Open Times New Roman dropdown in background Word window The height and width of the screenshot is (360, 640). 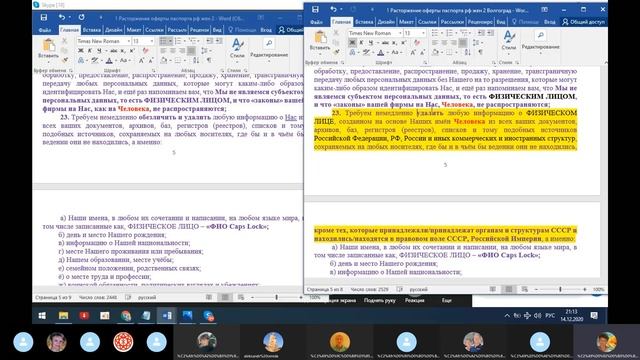click(129, 41)
